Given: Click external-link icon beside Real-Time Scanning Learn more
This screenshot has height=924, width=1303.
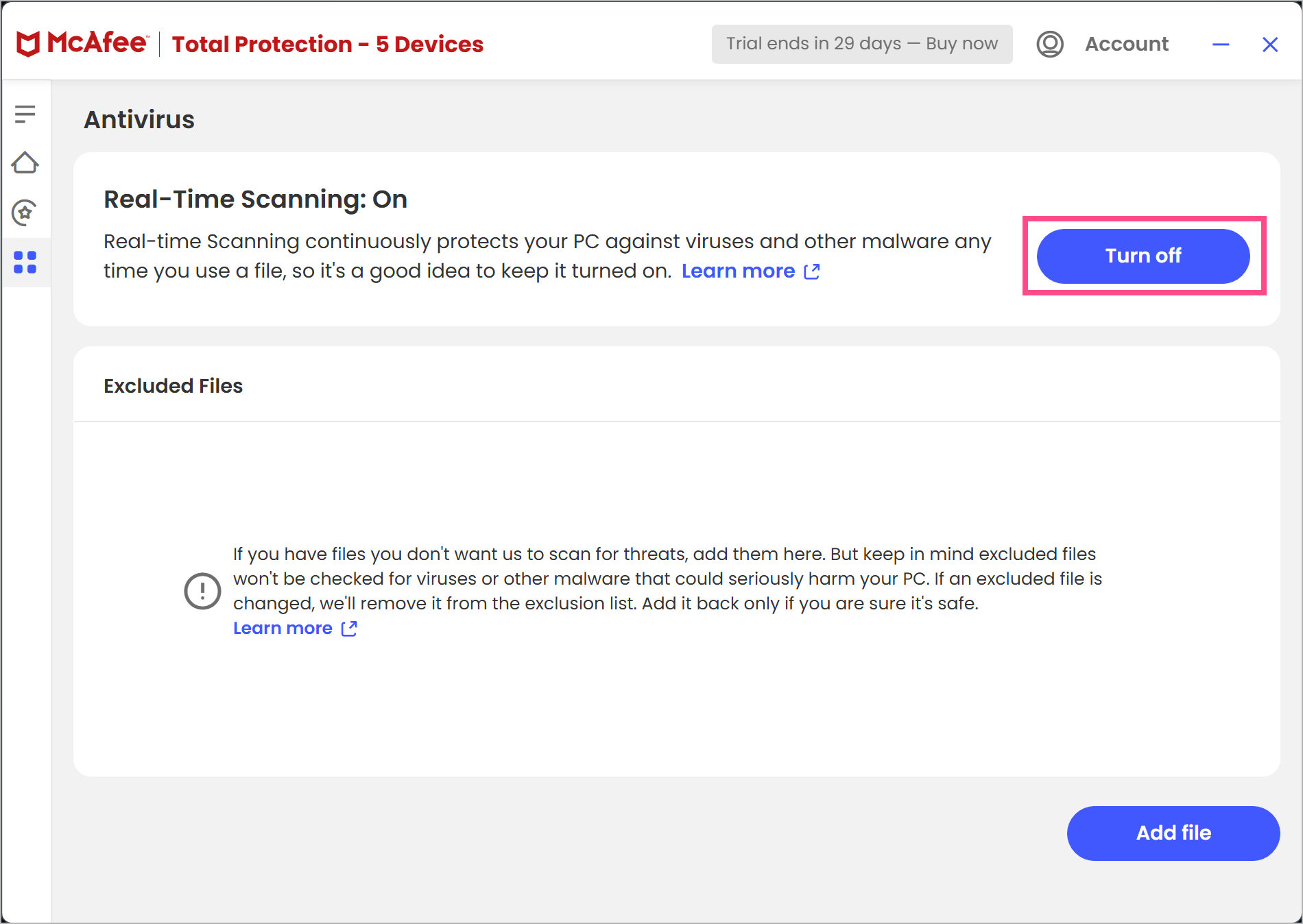Looking at the screenshot, I should 812,271.
